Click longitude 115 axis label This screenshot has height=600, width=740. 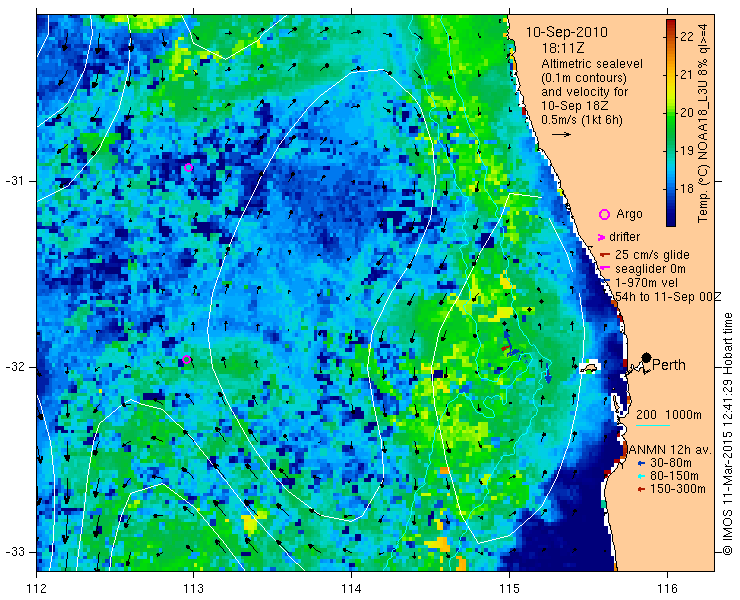point(509,589)
